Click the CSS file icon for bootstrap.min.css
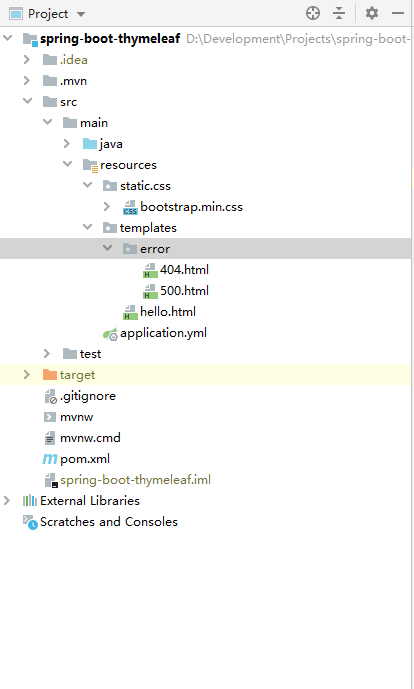 (x=130, y=207)
